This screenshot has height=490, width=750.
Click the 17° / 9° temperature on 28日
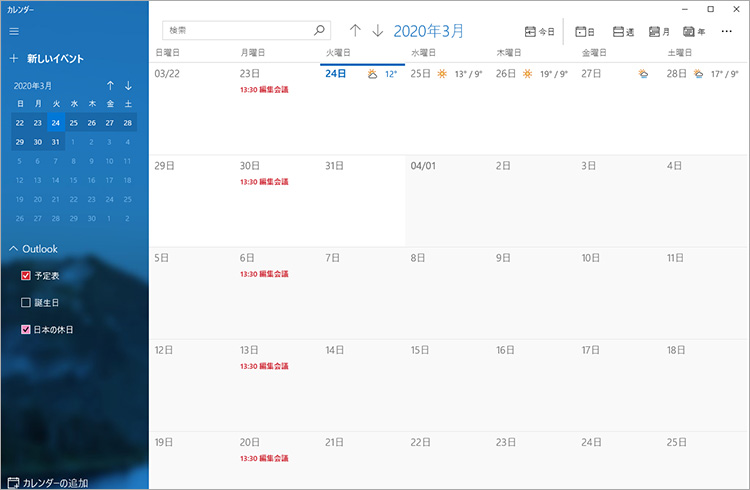[725, 74]
